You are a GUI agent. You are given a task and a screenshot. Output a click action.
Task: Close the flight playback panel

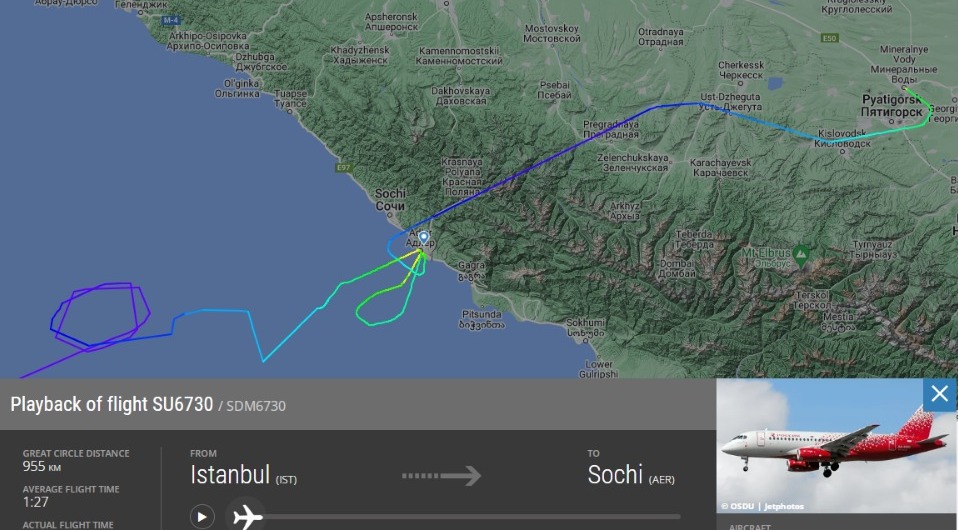click(939, 394)
